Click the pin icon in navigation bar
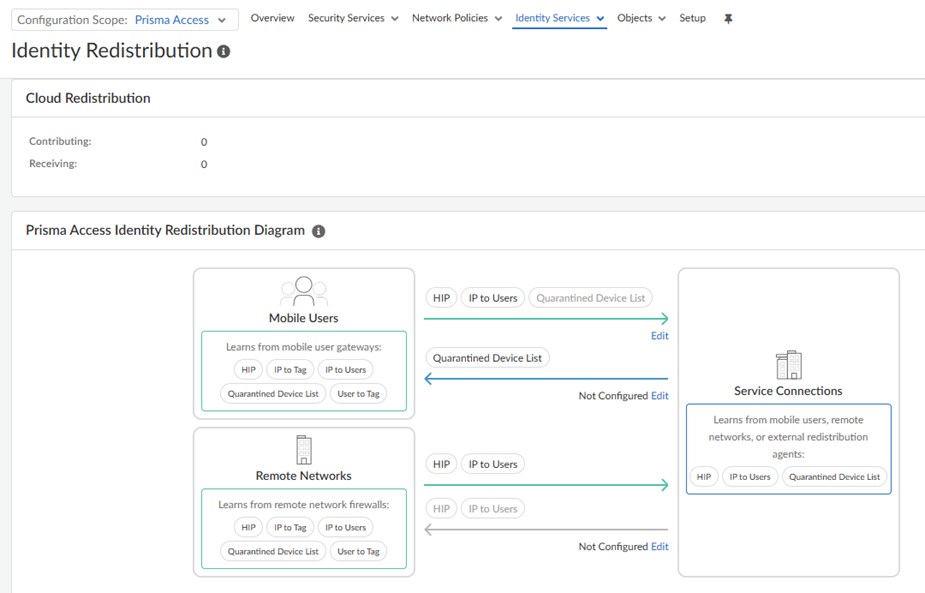 728,19
